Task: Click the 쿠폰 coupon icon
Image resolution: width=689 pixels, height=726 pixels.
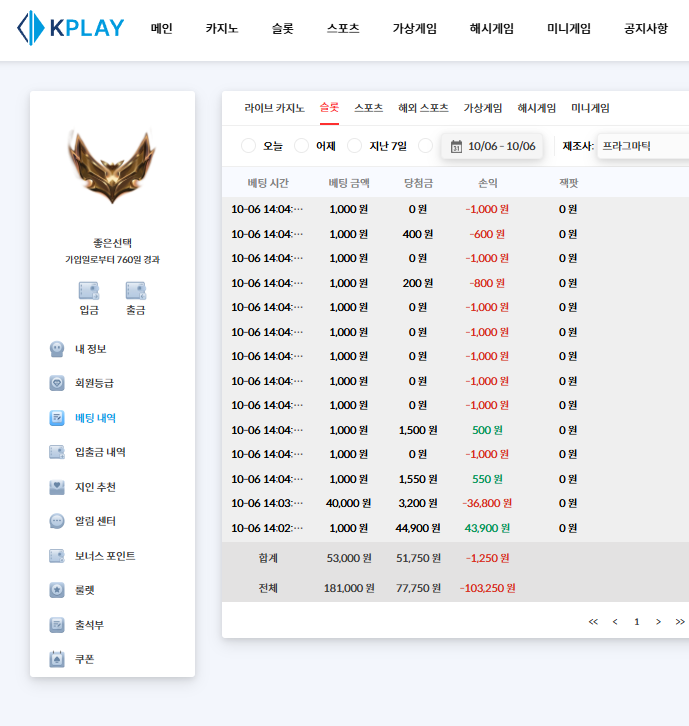Action: (57, 659)
